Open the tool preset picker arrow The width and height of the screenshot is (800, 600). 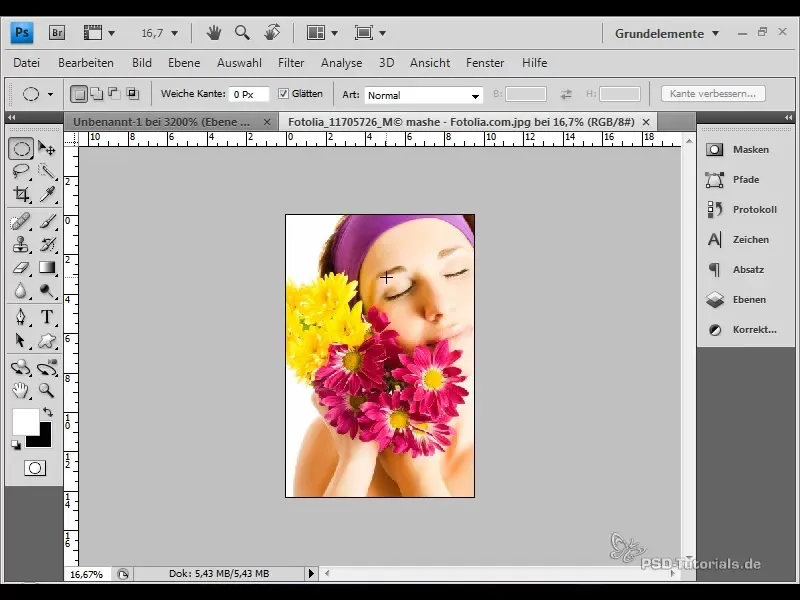[51, 94]
